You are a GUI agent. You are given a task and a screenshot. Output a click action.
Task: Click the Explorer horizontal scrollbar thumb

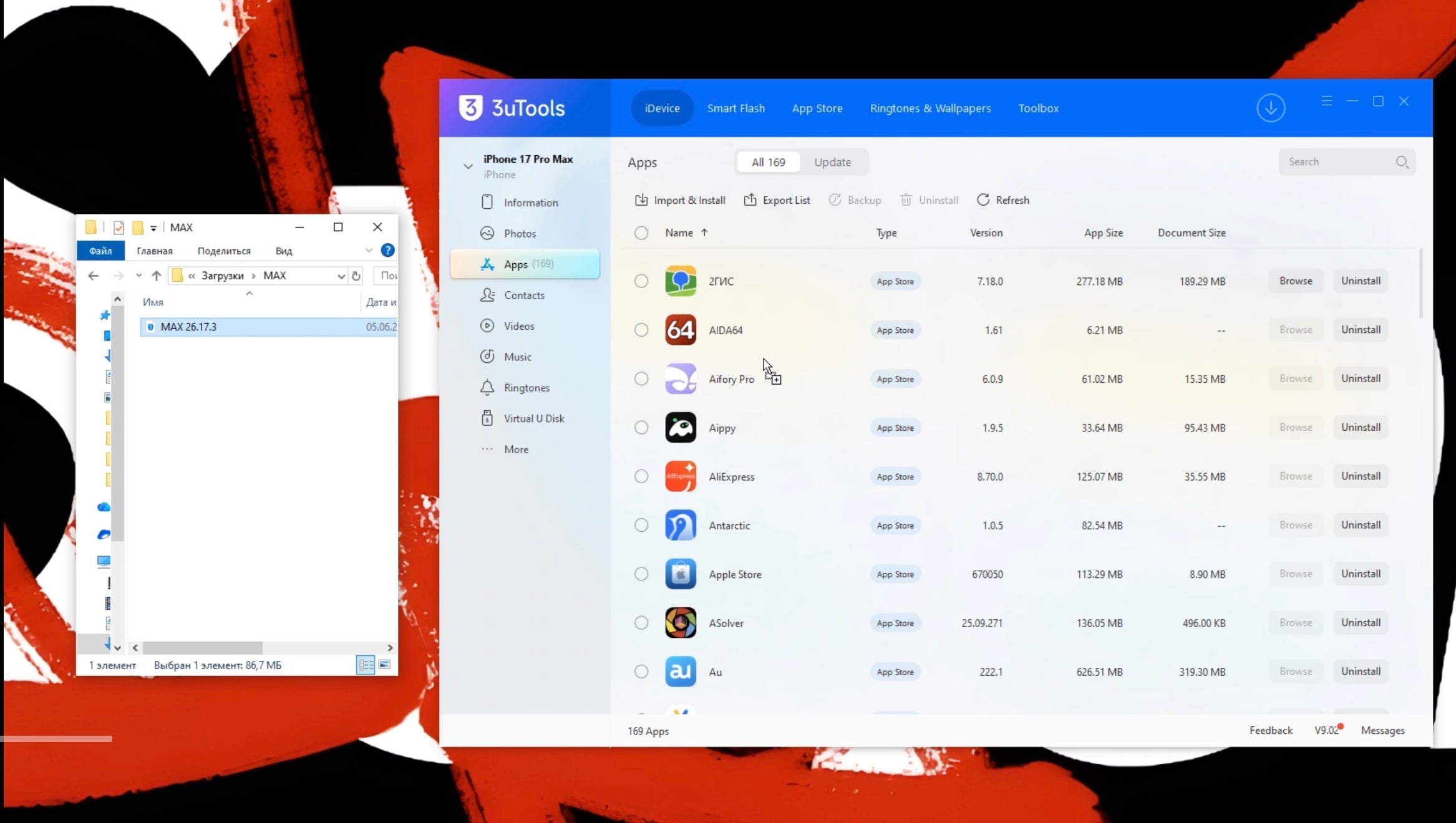coord(203,648)
